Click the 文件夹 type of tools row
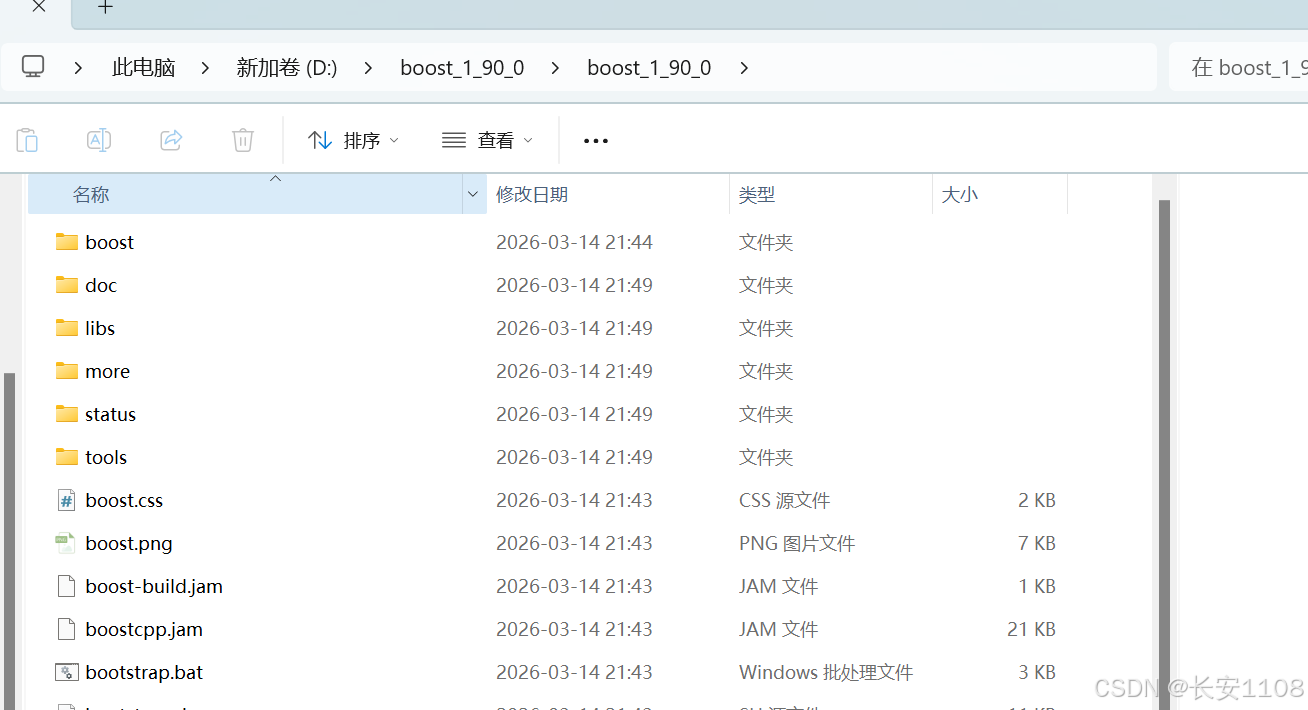The width and height of the screenshot is (1308, 710). (x=766, y=457)
